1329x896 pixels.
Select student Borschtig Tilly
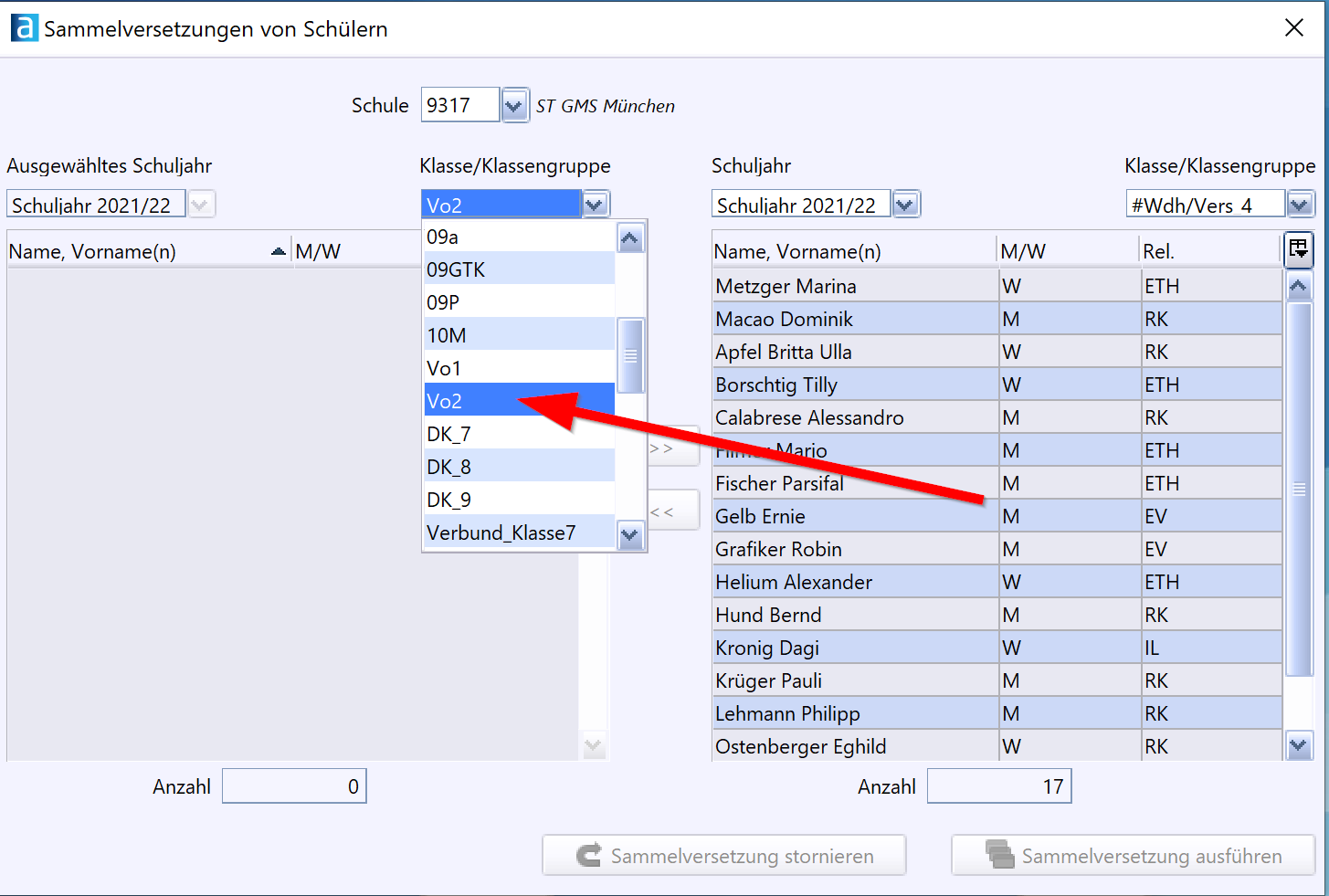(997, 385)
